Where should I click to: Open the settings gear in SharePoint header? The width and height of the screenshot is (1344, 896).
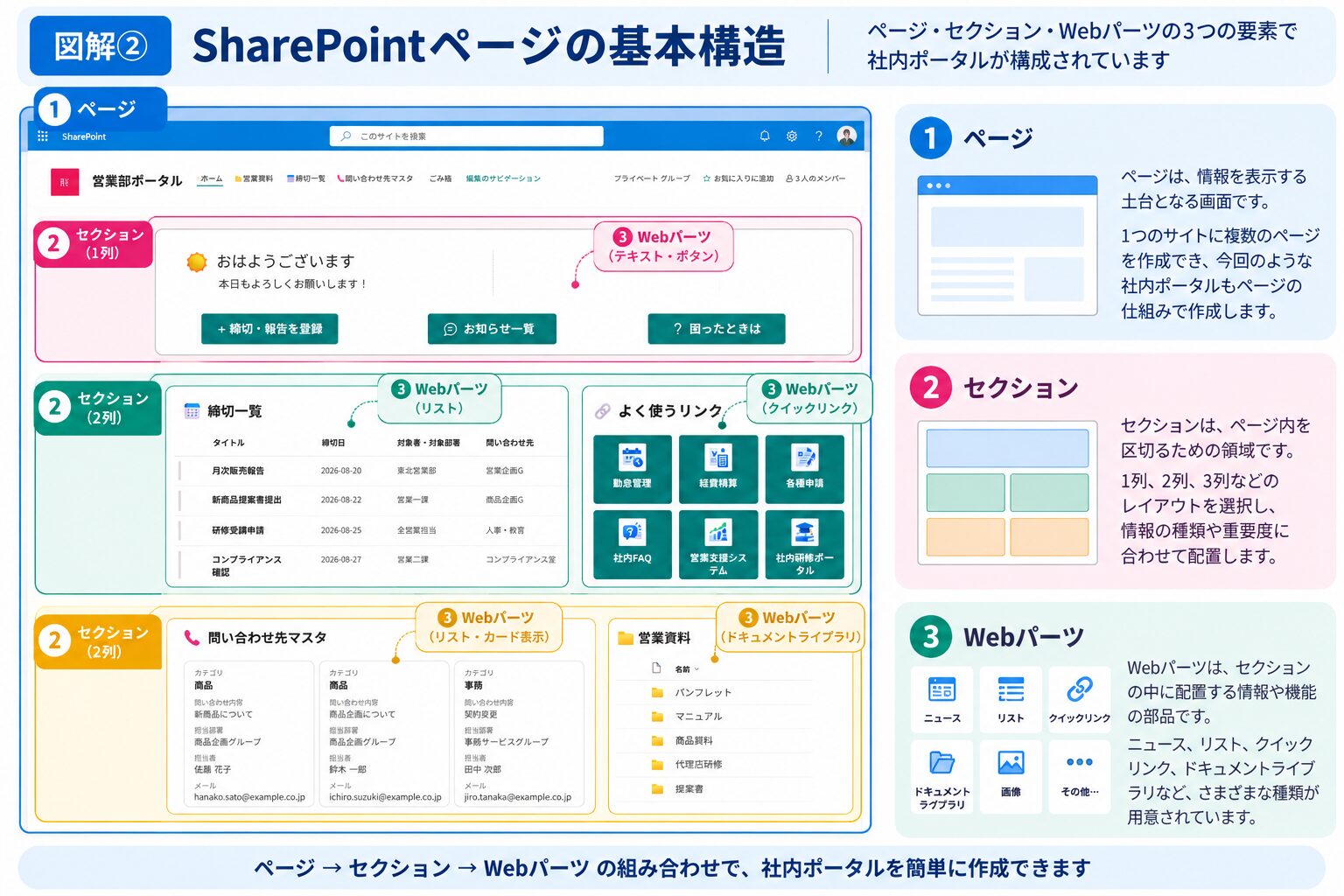pyautogui.click(x=792, y=136)
